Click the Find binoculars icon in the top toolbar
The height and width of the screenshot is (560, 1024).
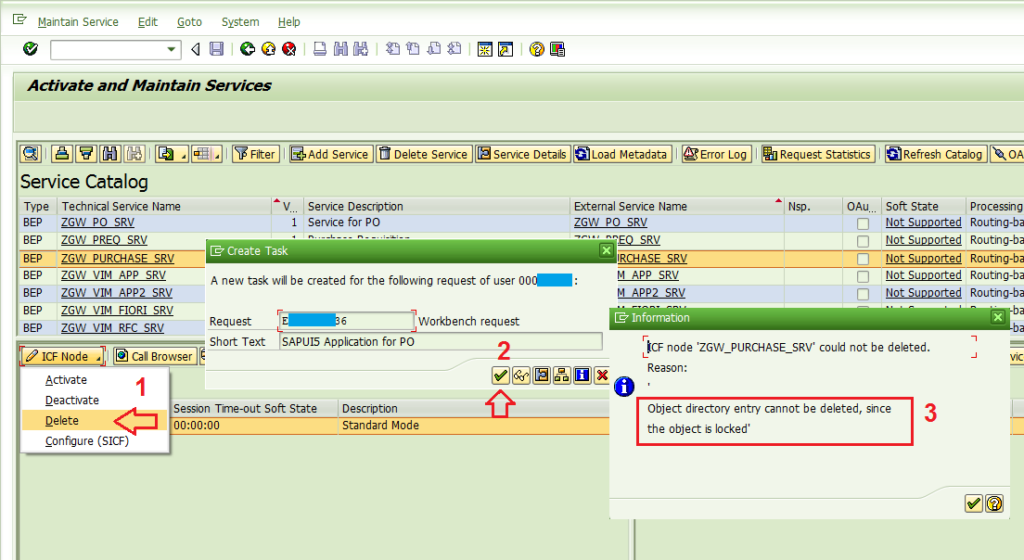click(340, 49)
